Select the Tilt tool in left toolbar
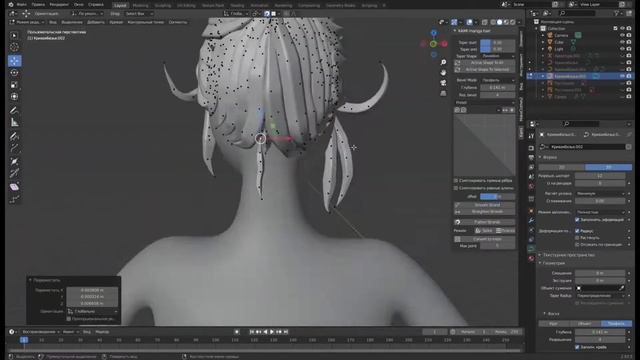The height and width of the screenshot is (360, 640). [x=14, y=173]
